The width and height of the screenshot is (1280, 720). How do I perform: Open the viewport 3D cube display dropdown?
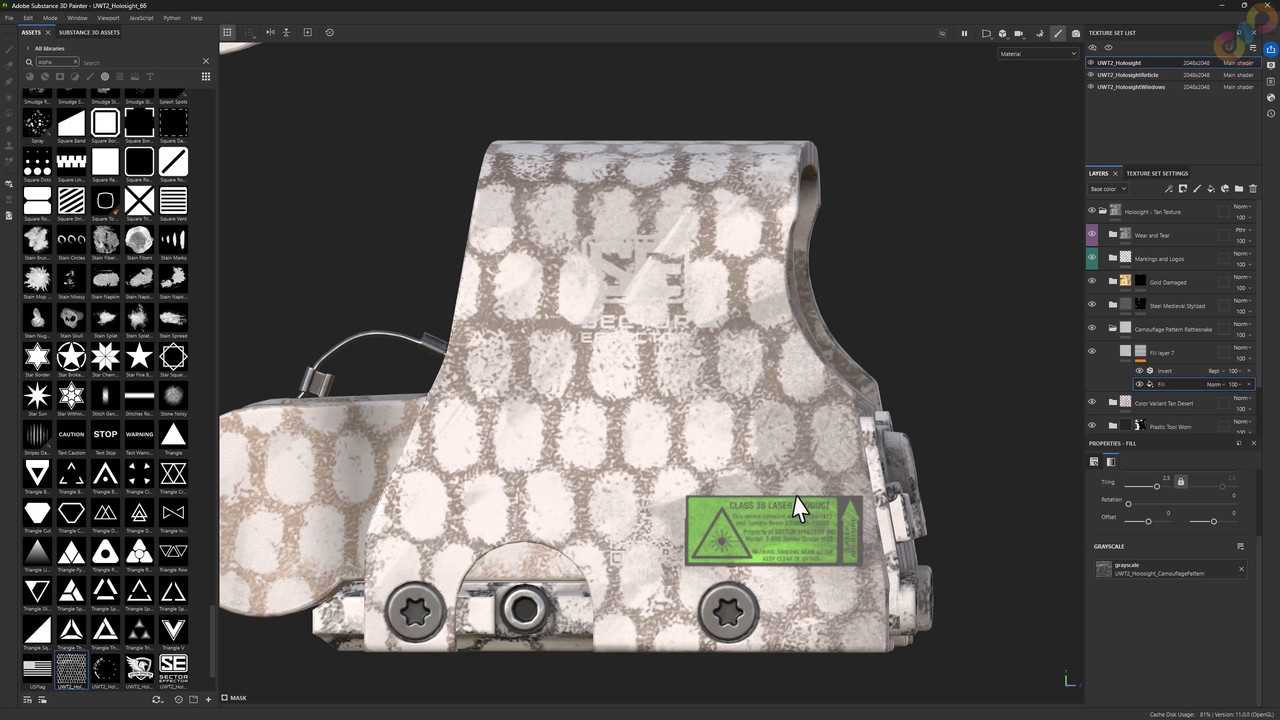1003,33
